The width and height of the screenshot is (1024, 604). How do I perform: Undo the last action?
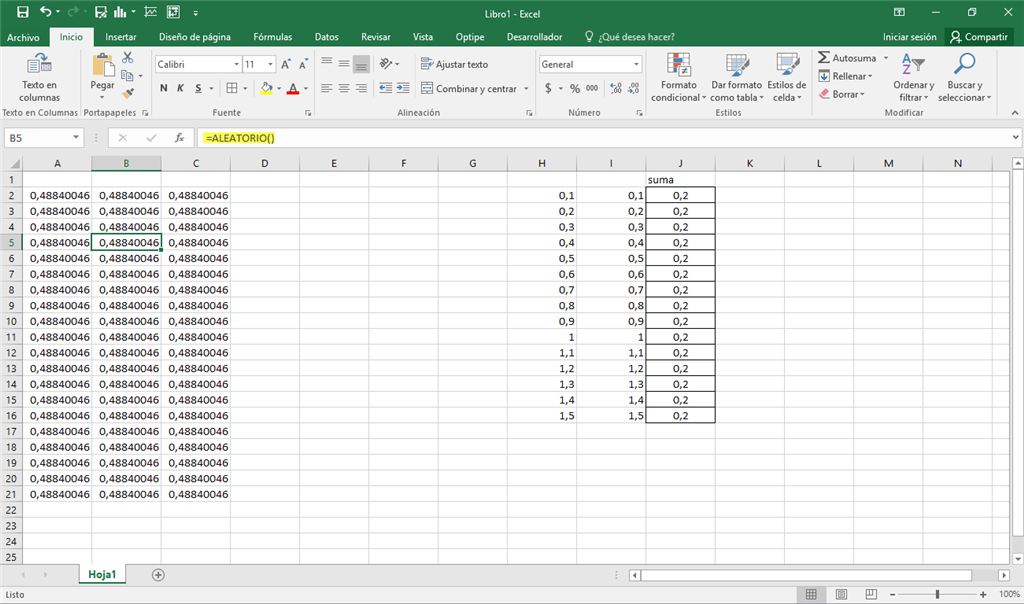pyautogui.click(x=46, y=12)
